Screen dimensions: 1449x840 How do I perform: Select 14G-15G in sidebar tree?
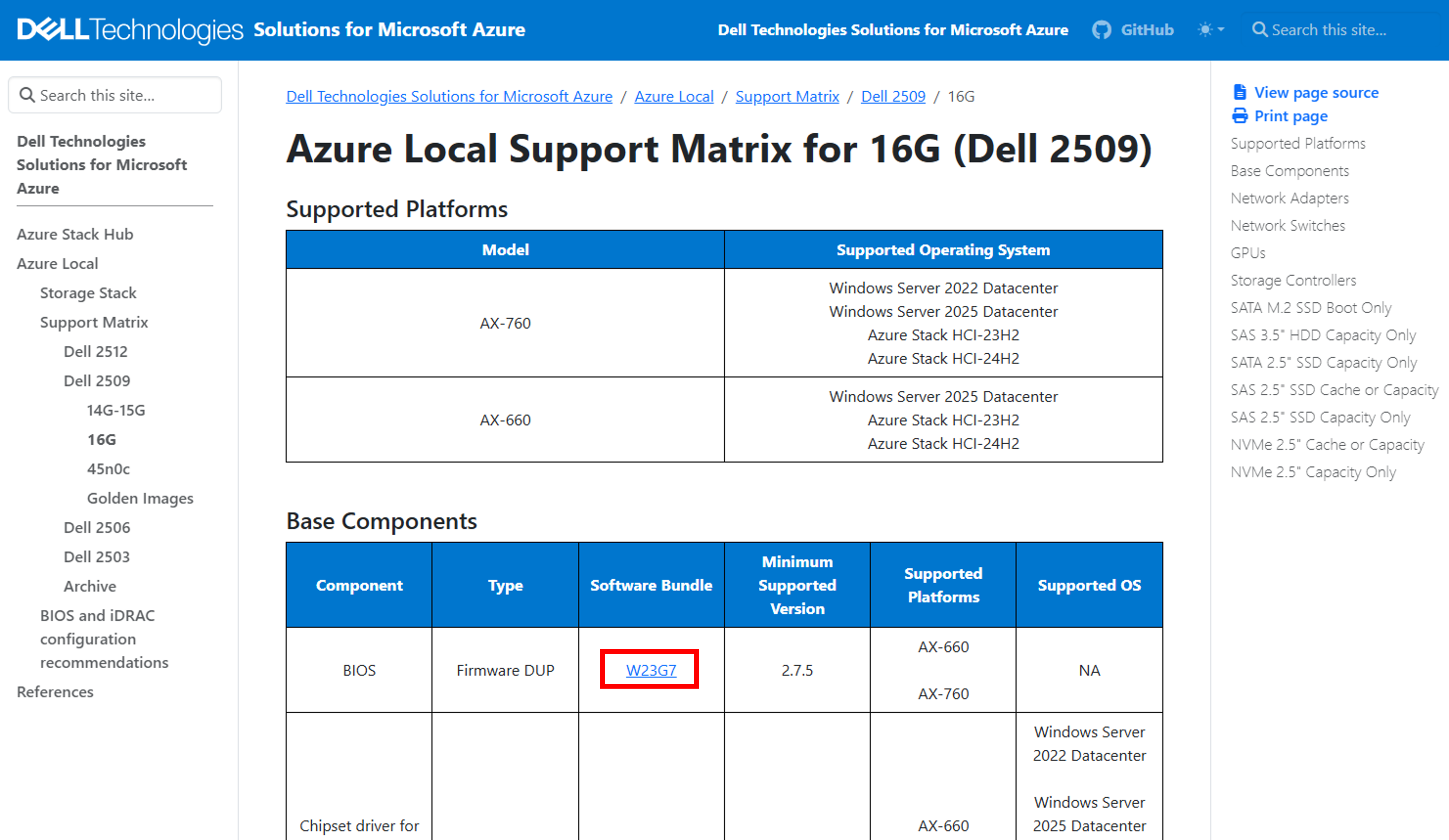(x=115, y=410)
